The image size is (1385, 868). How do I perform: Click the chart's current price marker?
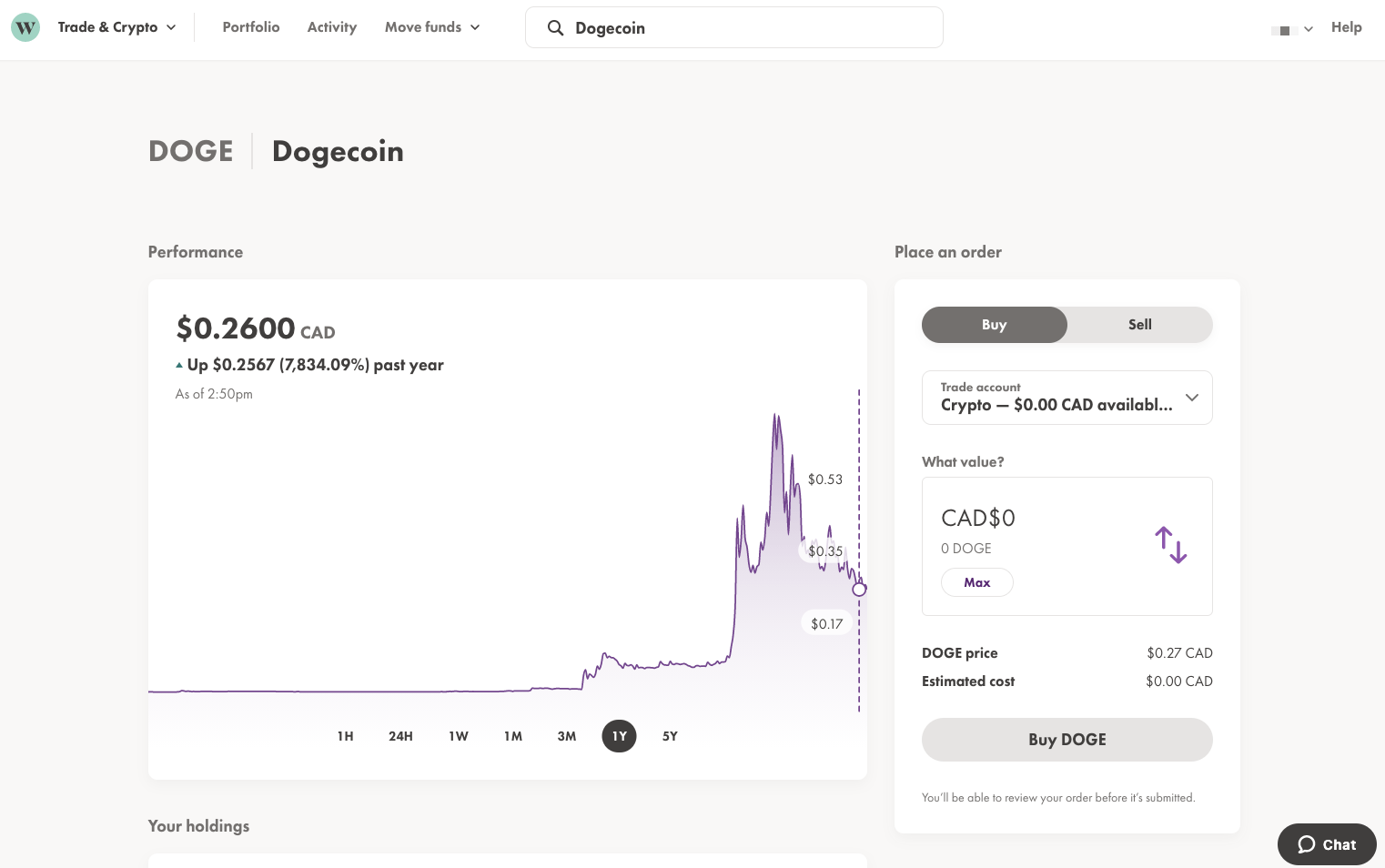859,590
